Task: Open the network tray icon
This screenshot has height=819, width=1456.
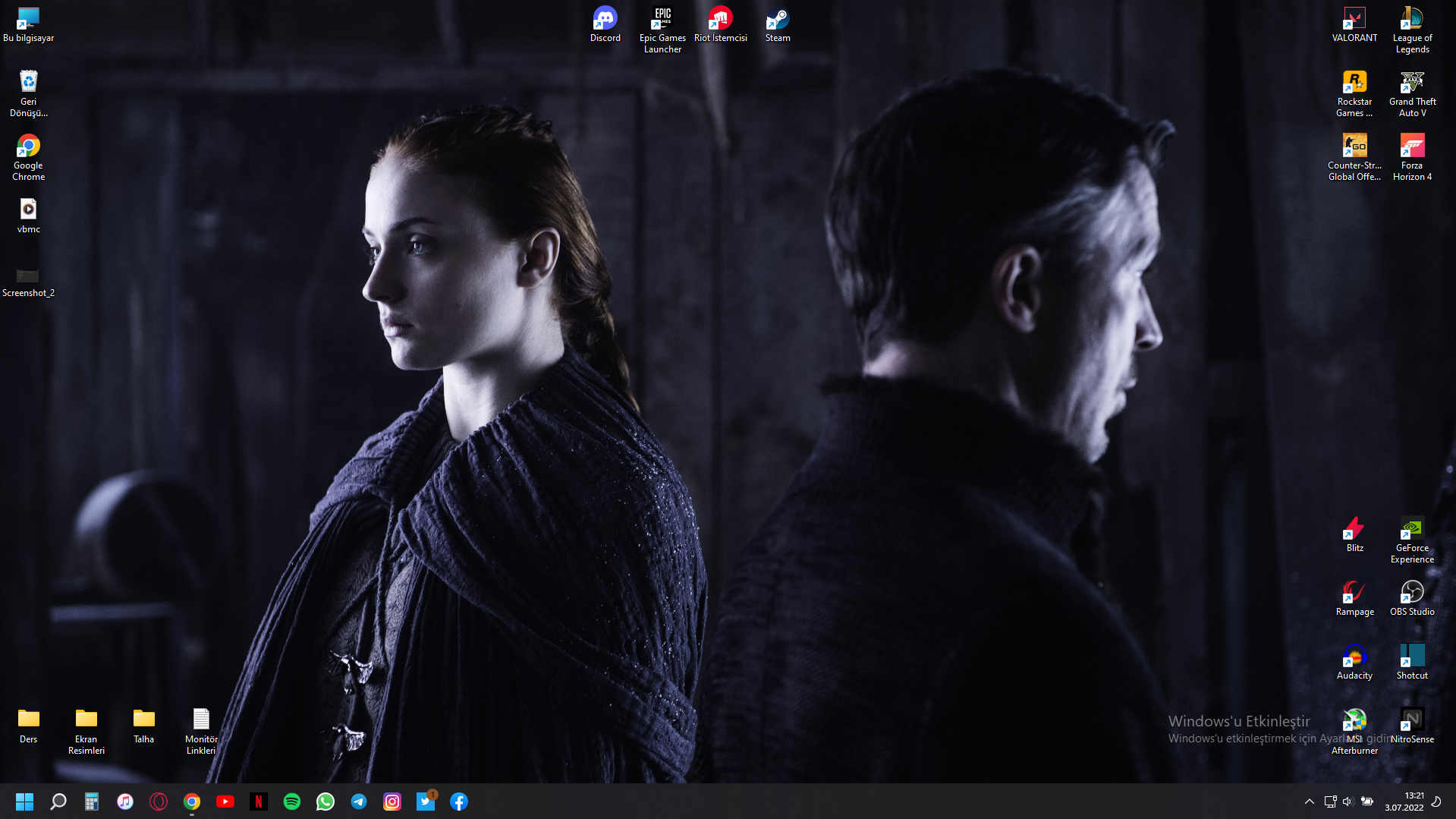Action: 1330,802
